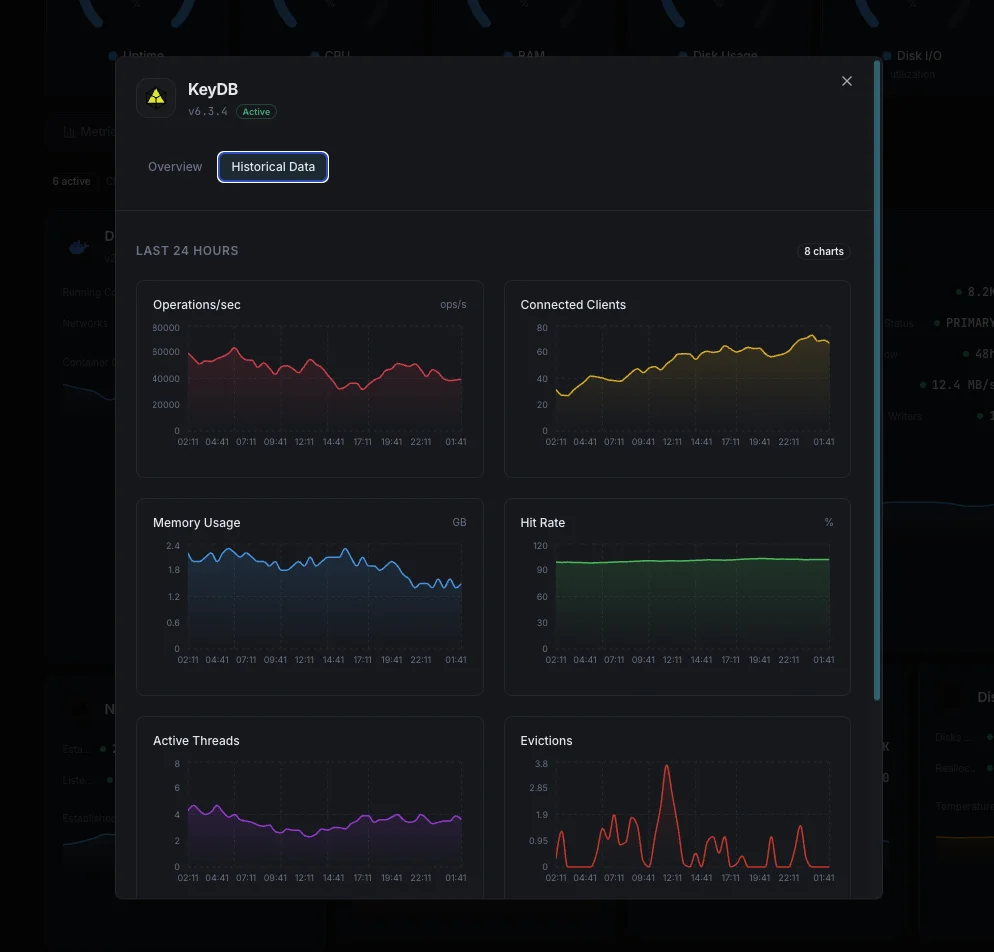The image size is (994, 952).
Task: Click the GB unit on Memory Usage
Action: [x=460, y=522]
